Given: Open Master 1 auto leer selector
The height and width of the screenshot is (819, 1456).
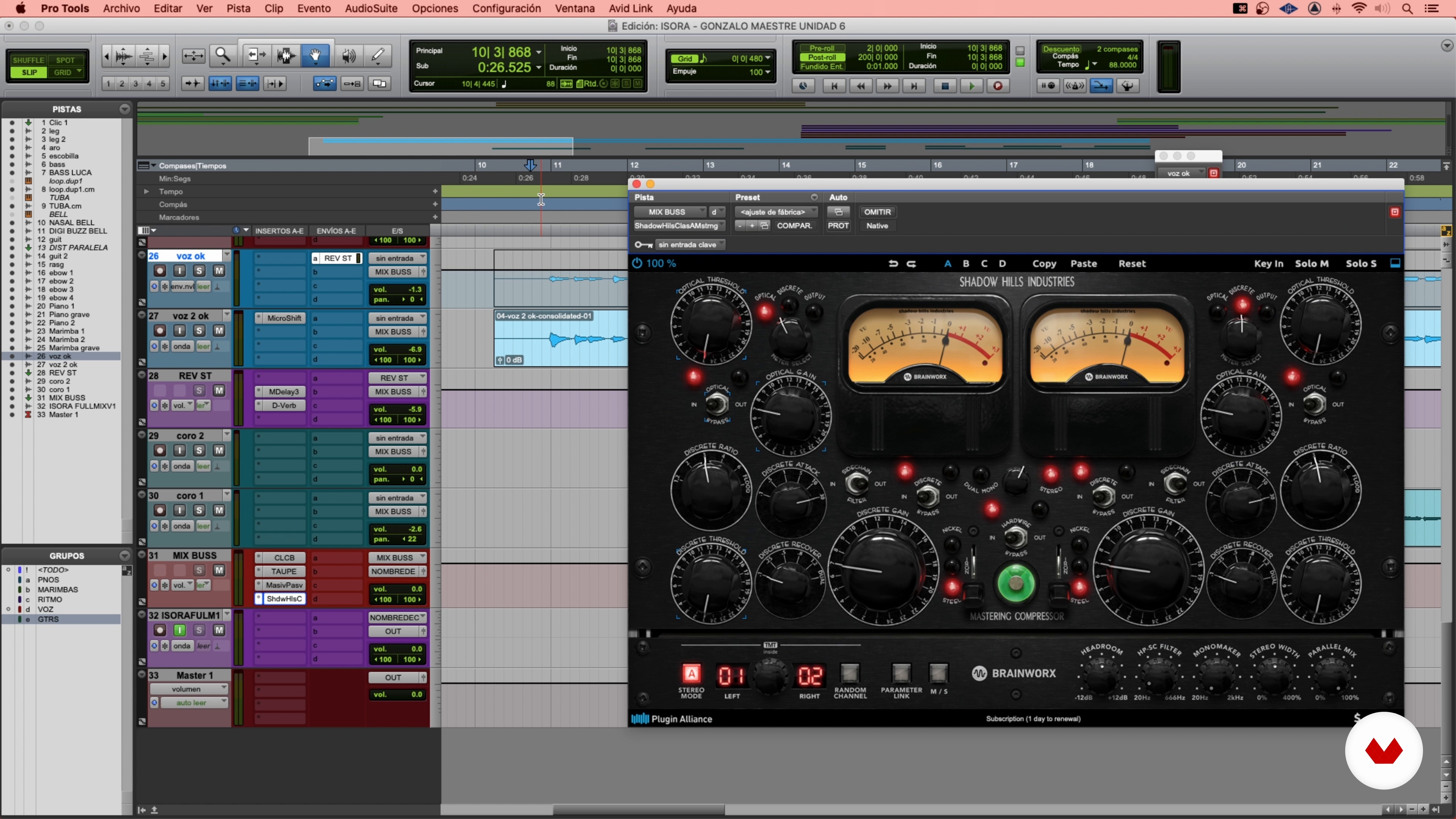Looking at the screenshot, I should (194, 703).
